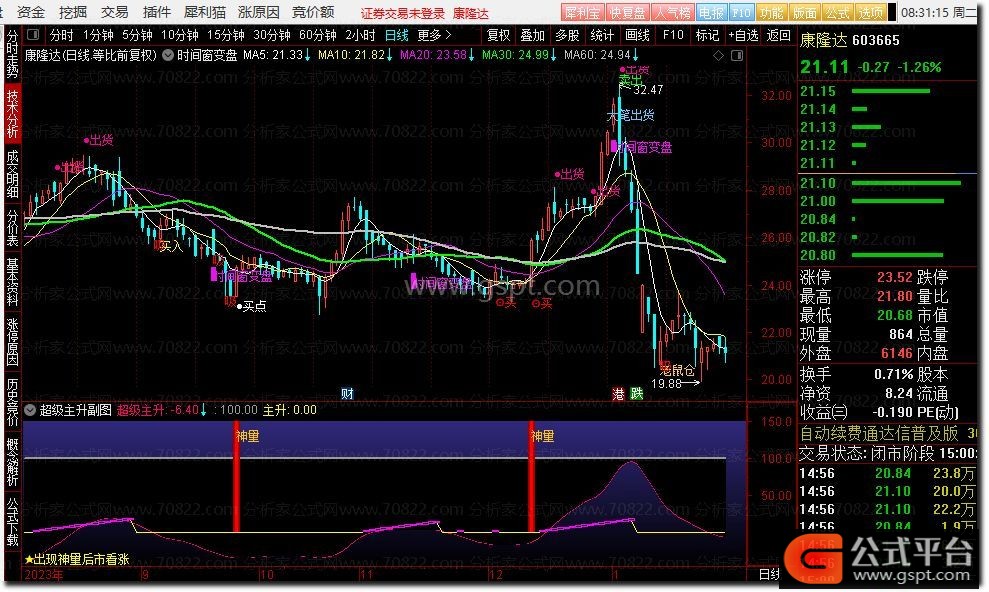Click the 21.15 sell order price row
This screenshot has height=592, width=989.
pos(887,91)
